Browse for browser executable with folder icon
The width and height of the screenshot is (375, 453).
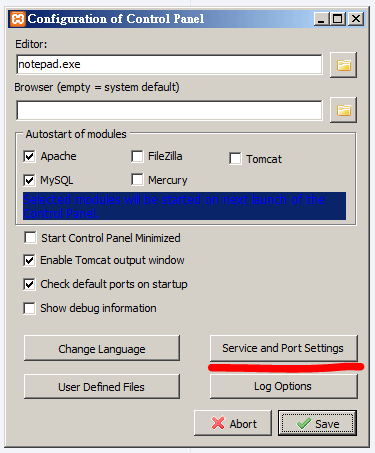tap(343, 110)
